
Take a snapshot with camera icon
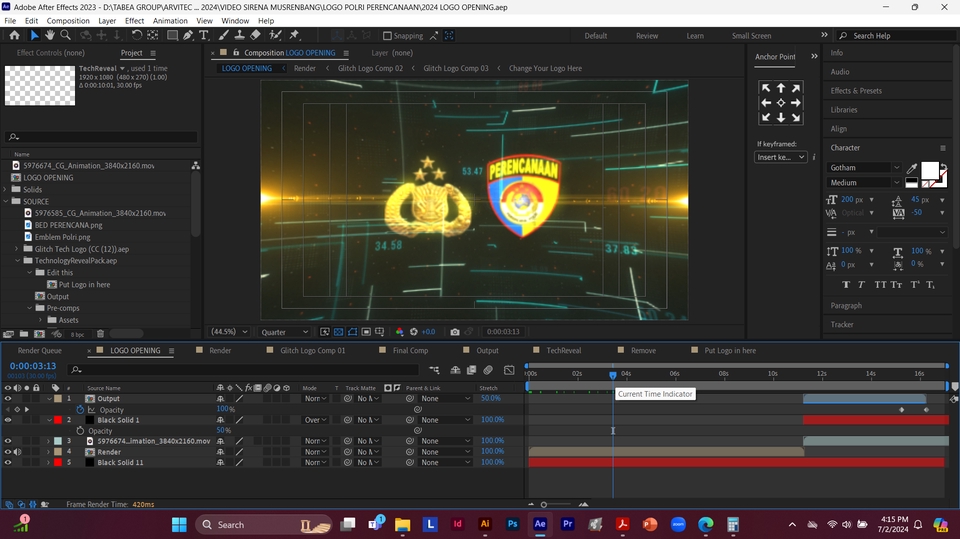pyautogui.click(x=455, y=332)
